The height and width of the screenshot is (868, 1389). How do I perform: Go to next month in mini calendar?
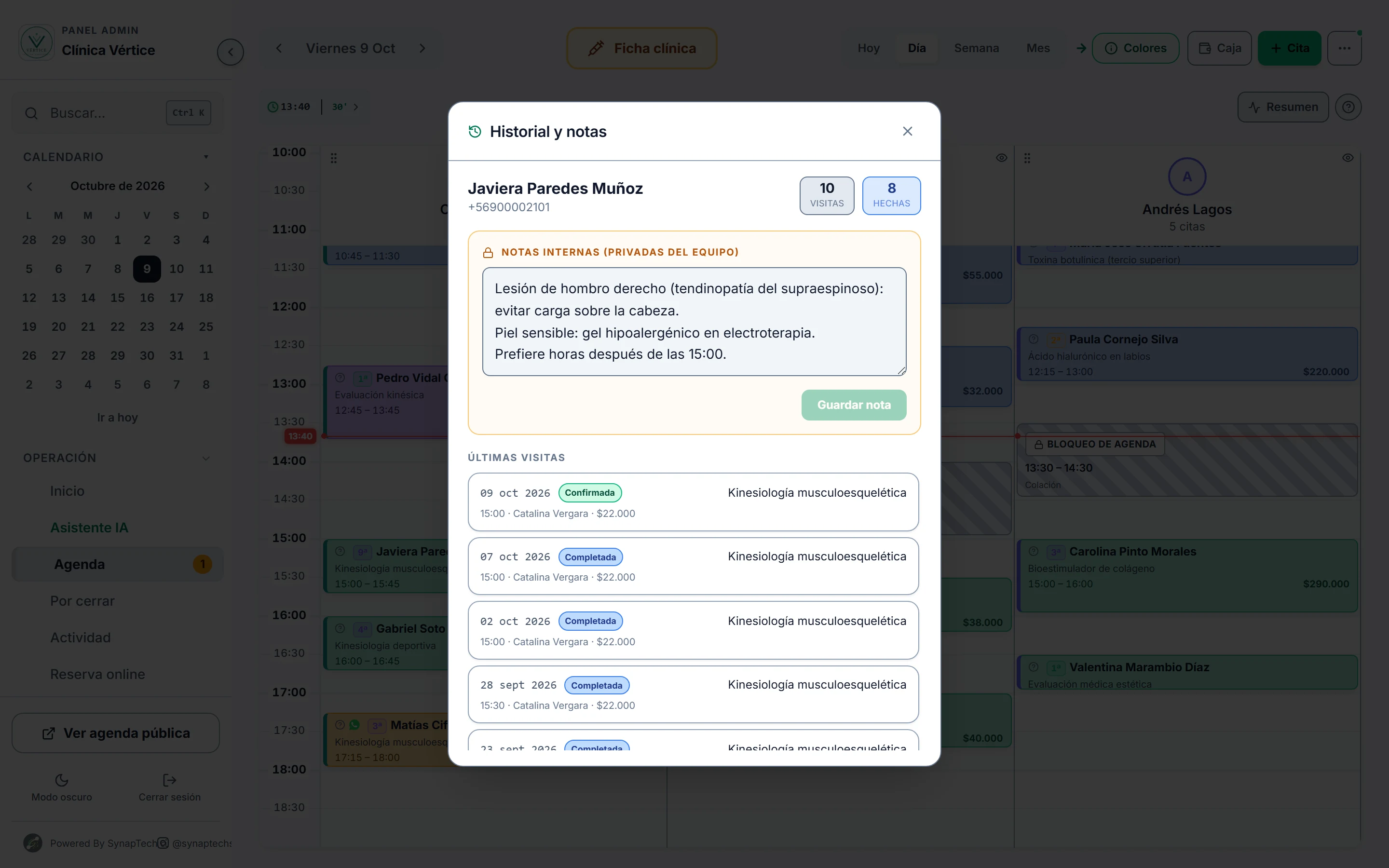[206, 187]
